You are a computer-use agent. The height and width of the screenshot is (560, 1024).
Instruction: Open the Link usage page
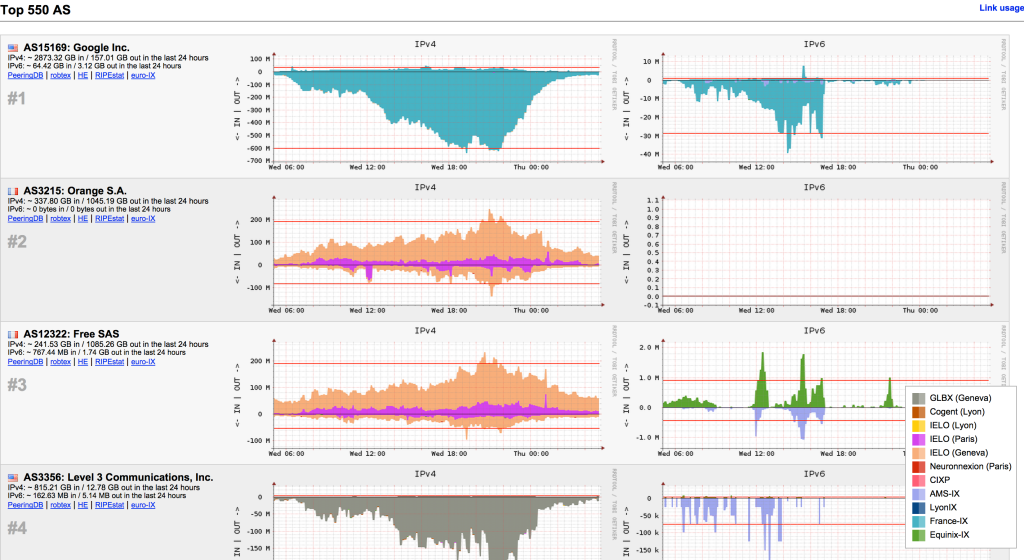pos(1001,8)
